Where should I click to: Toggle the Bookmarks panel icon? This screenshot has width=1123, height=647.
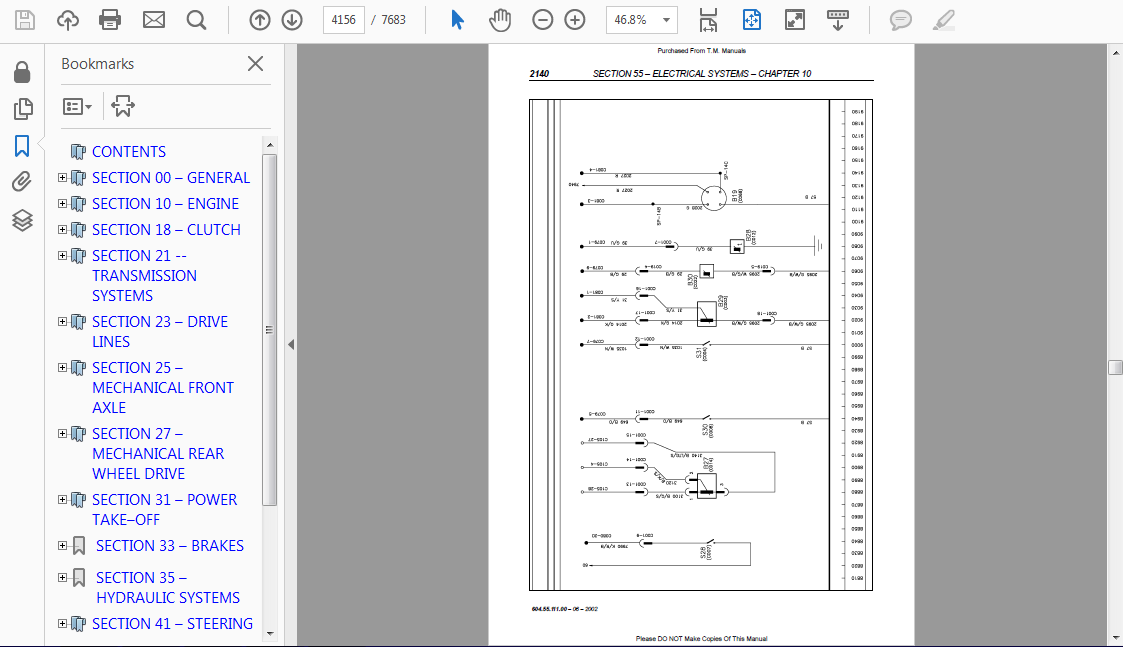point(22,146)
